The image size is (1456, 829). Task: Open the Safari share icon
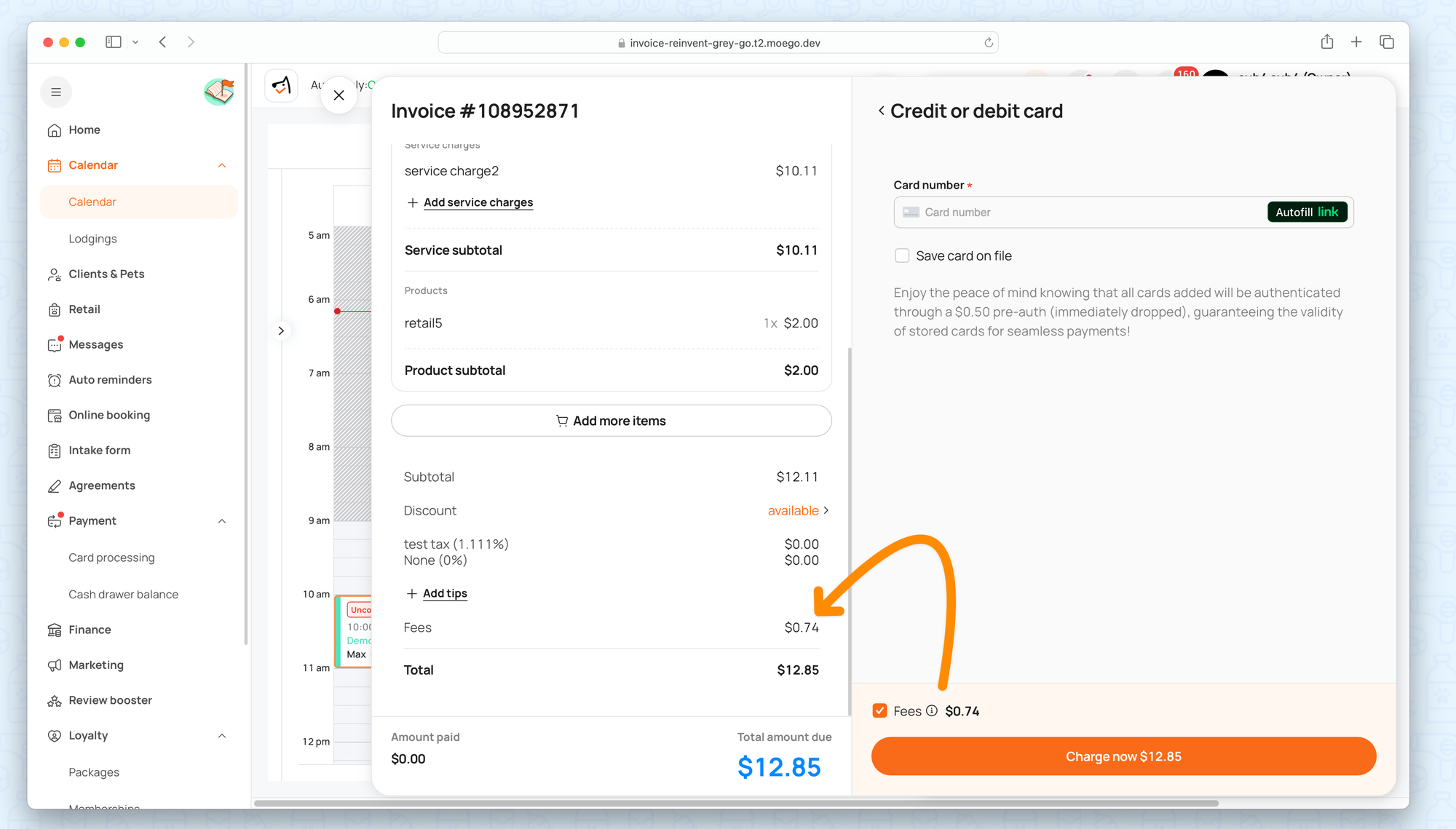coord(1326,42)
